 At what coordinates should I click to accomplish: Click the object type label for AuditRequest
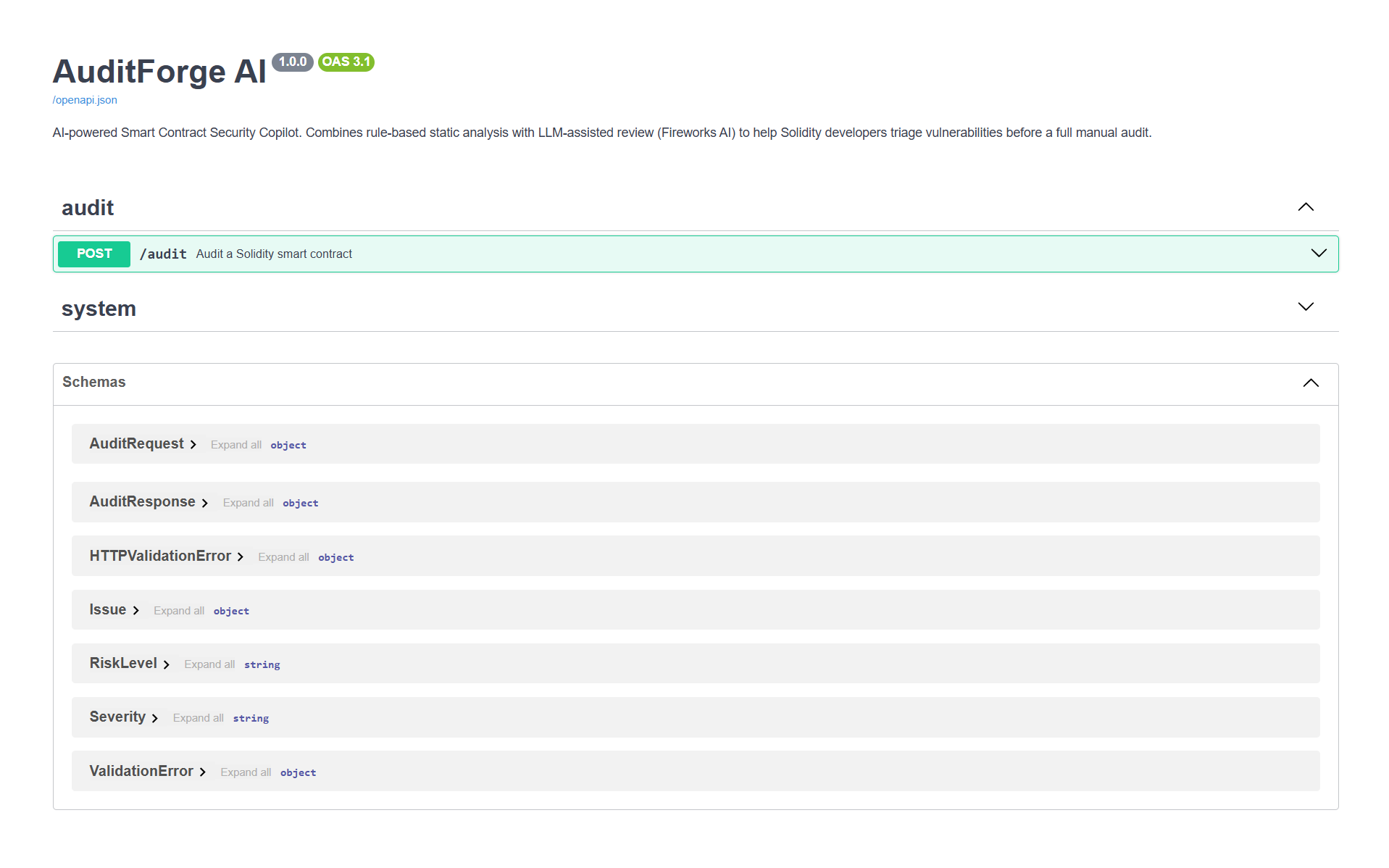tap(288, 445)
